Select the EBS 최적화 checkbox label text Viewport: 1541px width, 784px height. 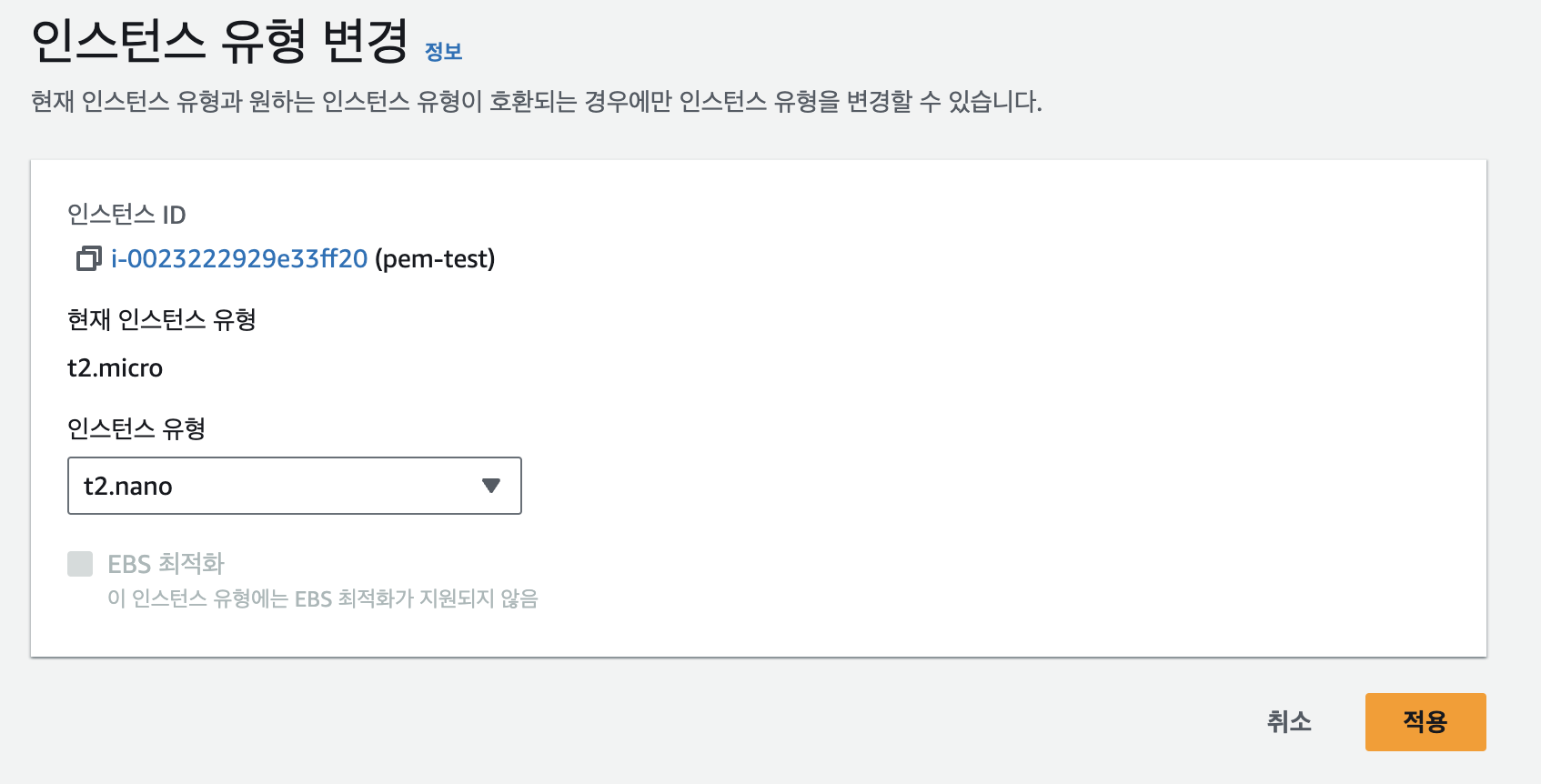(166, 564)
